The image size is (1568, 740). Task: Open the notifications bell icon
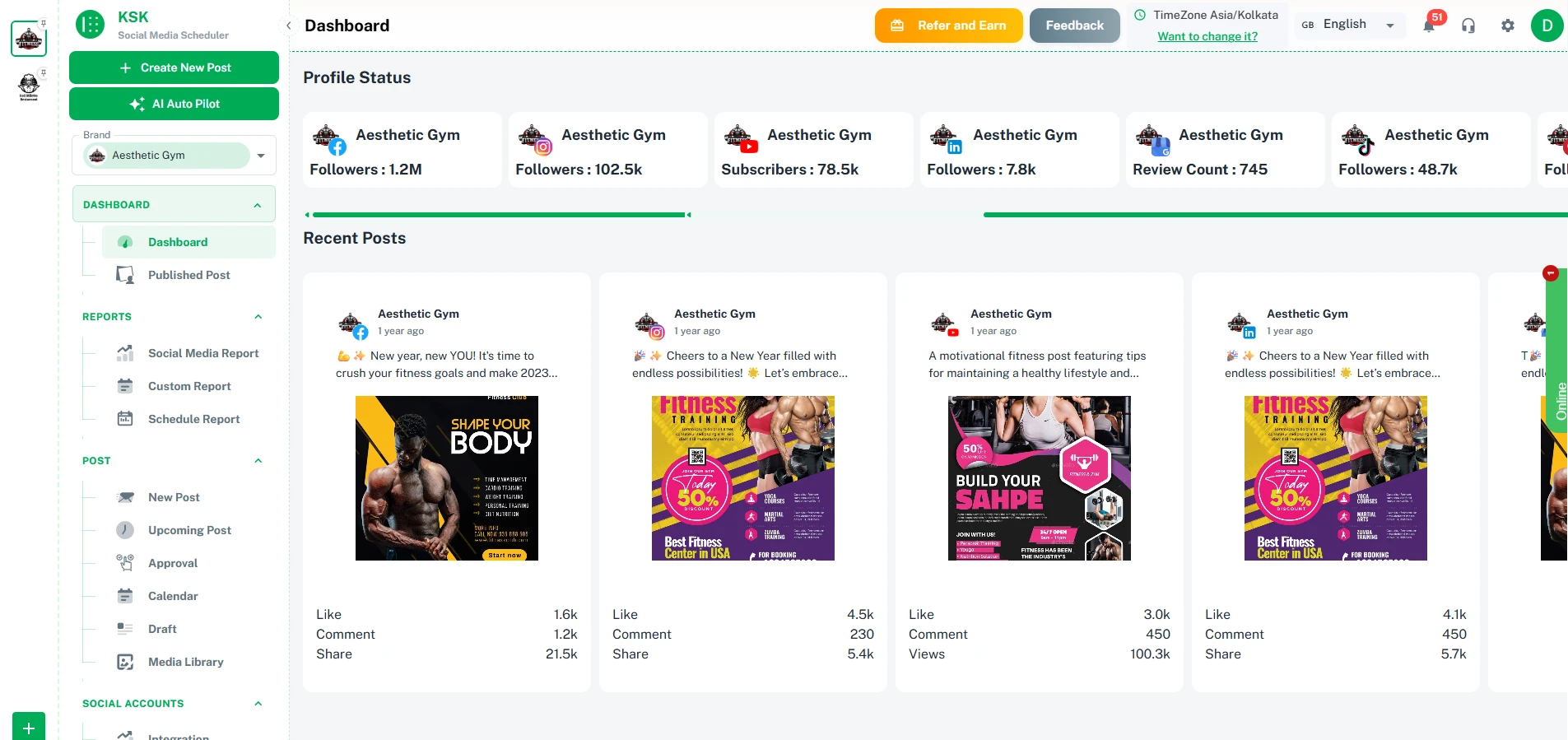(x=1429, y=26)
